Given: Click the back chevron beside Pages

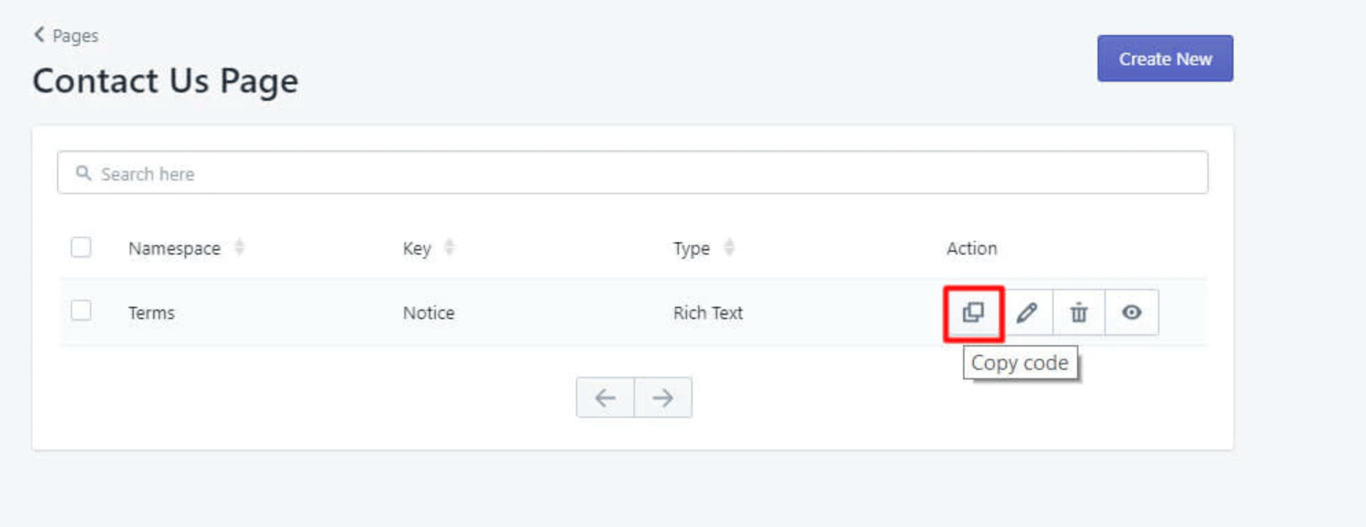Looking at the screenshot, I should pos(39,35).
